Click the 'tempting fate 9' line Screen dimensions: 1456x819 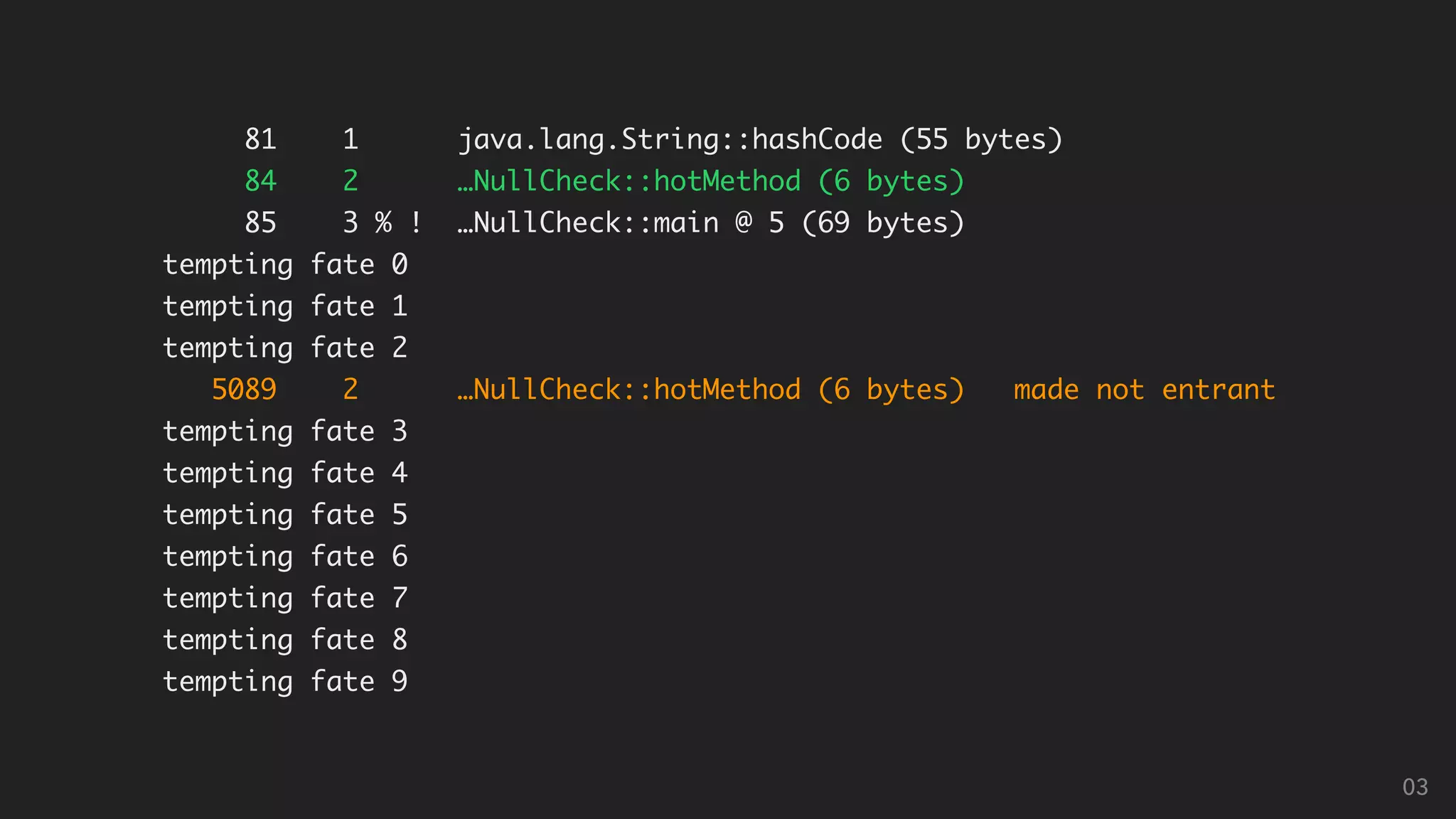[x=285, y=681]
